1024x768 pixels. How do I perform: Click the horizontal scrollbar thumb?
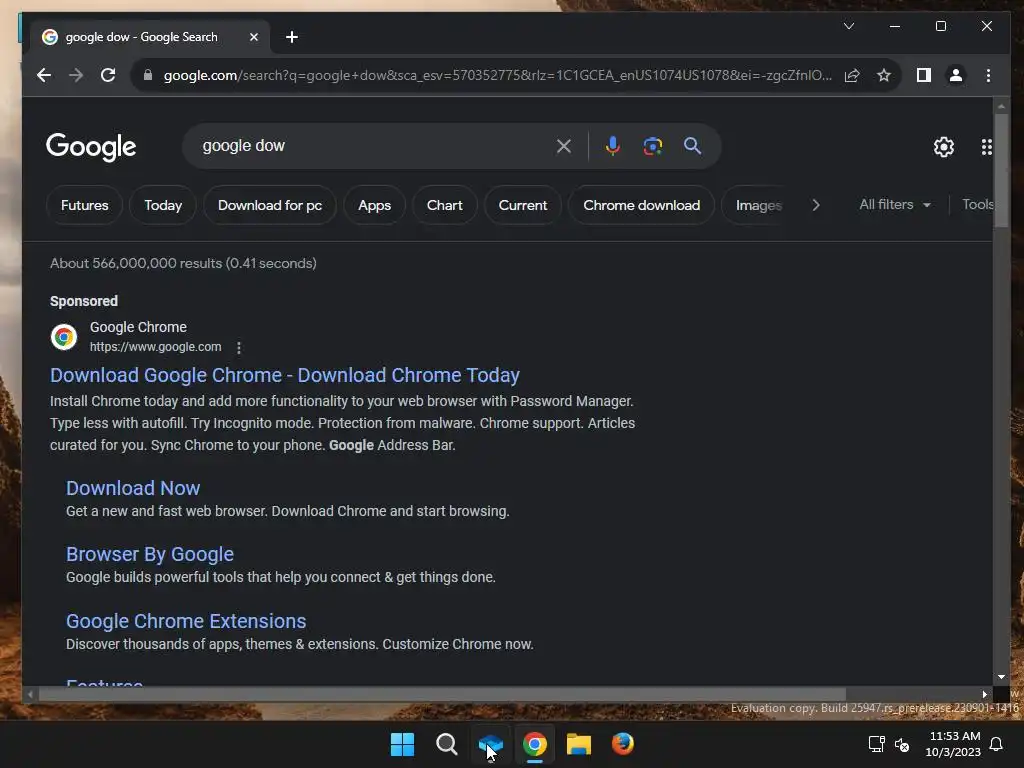(x=442, y=694)
